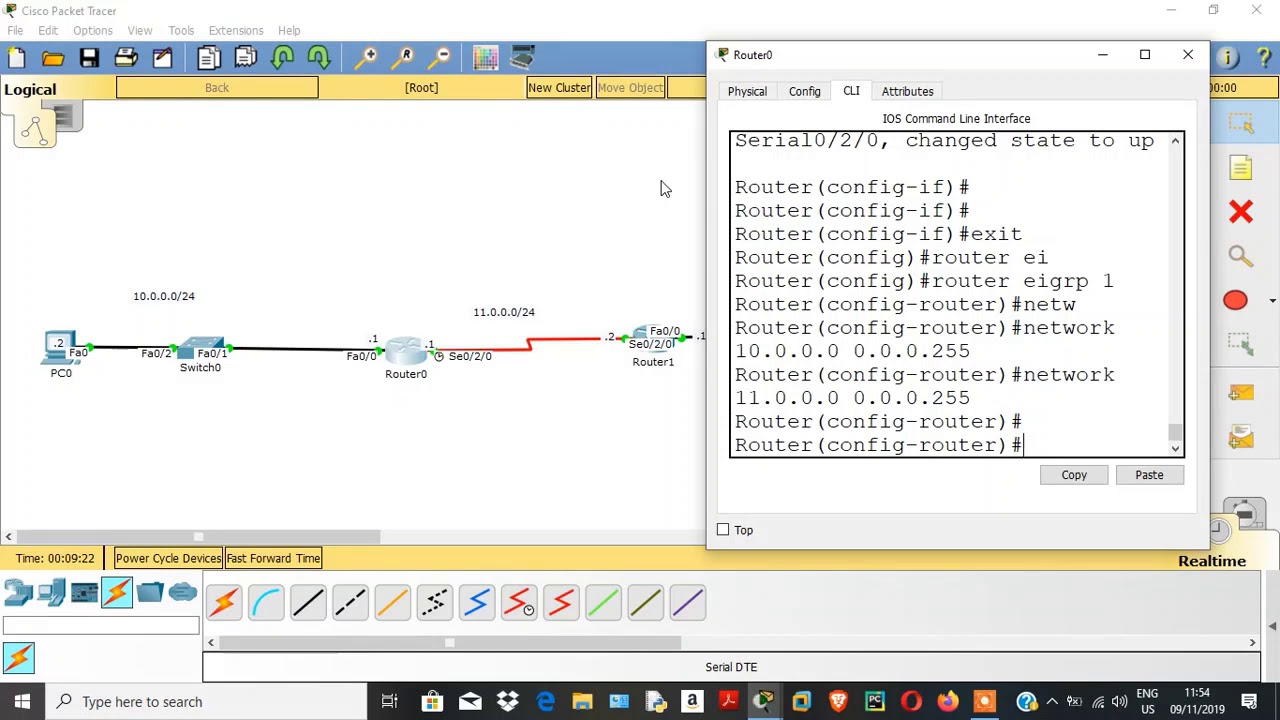Pick the automatic connection type

pyautogui.click(x=223, y=602)
